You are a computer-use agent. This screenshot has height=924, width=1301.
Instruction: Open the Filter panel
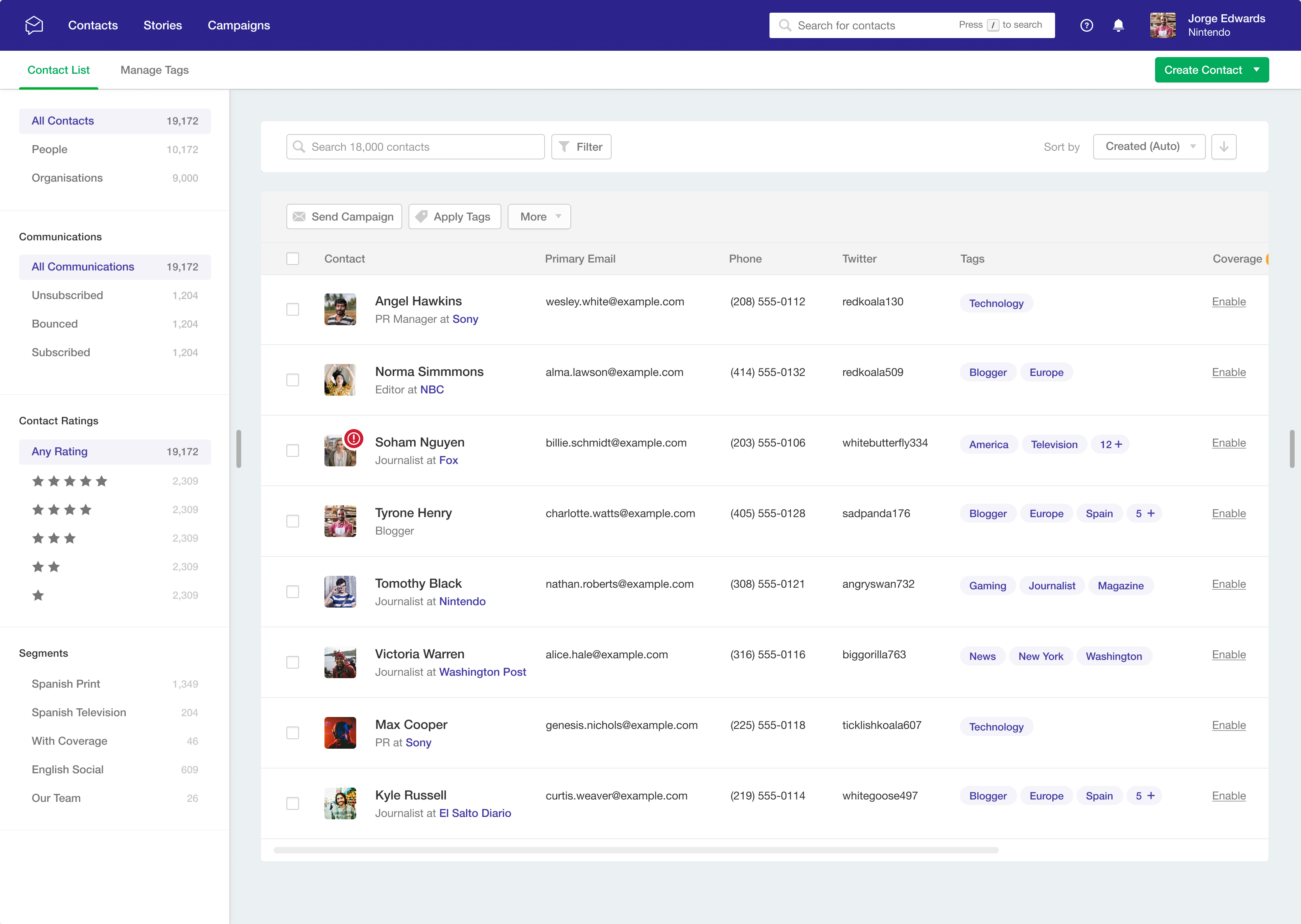click(x=581, y=146)
